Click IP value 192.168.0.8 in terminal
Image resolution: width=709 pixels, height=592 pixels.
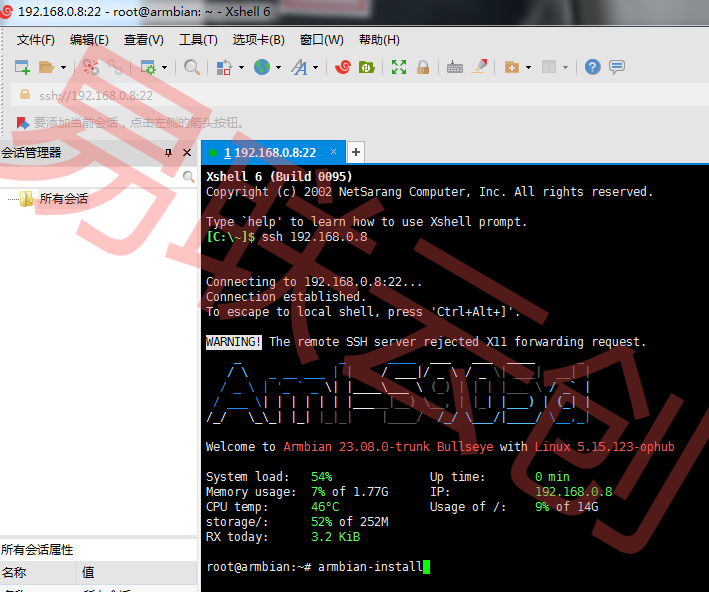pos(574,492)
